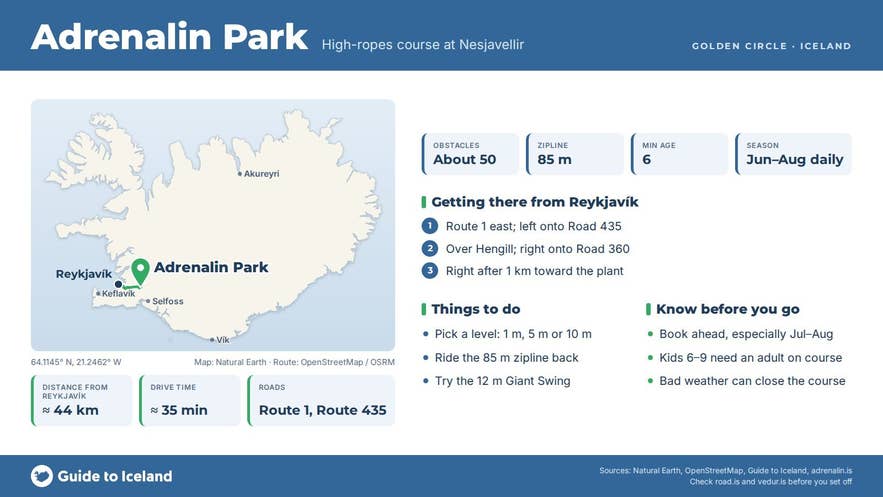Click the Keflavík marker on the map
The width and height of the screenshot is (883, 497).
(x=98, y=293)
